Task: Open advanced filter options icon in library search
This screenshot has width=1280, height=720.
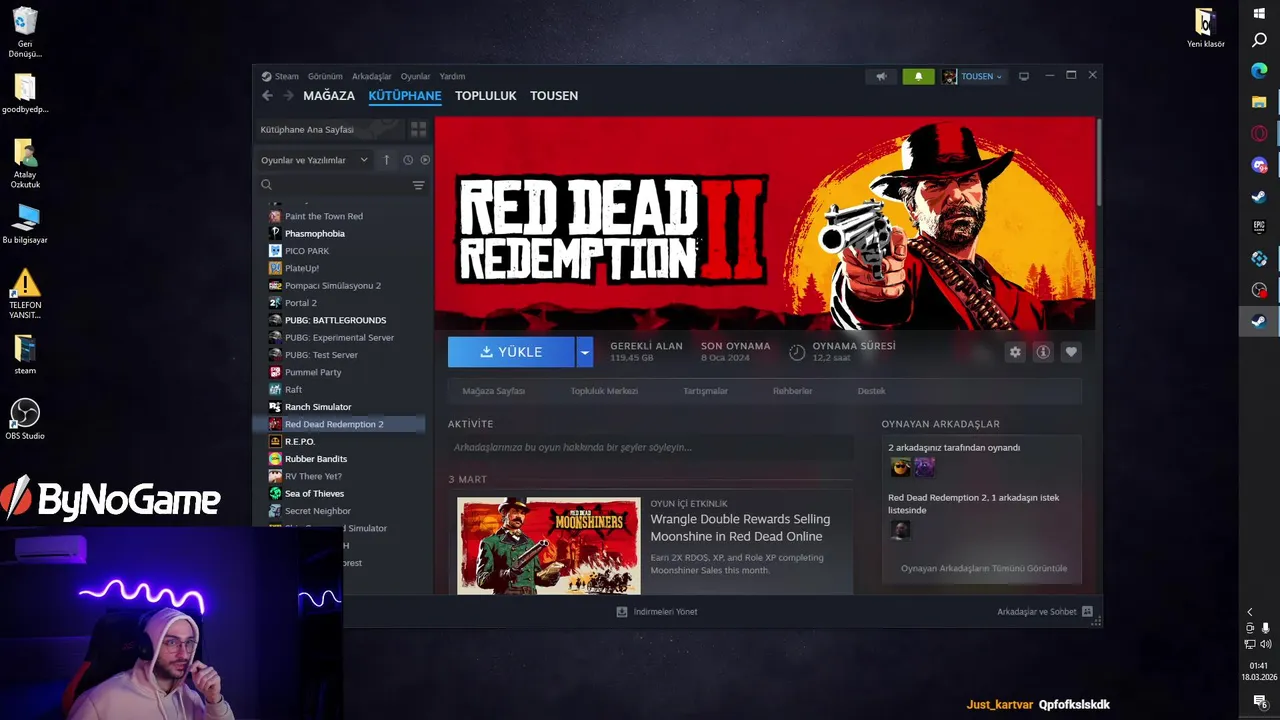Action: pos(418,185)
